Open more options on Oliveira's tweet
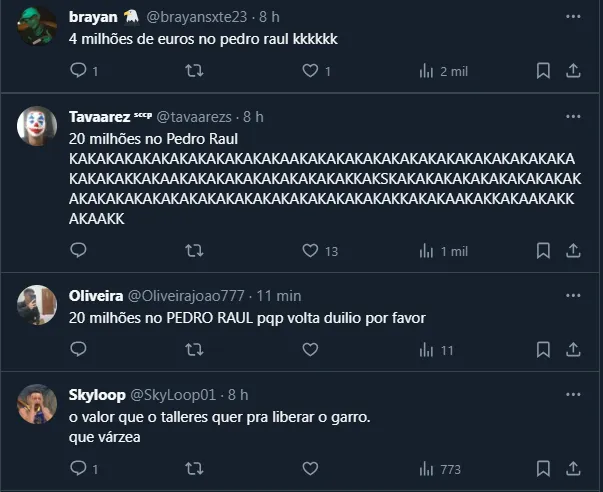This screenshot has width=603, height=492. click(x=572, y=296)
